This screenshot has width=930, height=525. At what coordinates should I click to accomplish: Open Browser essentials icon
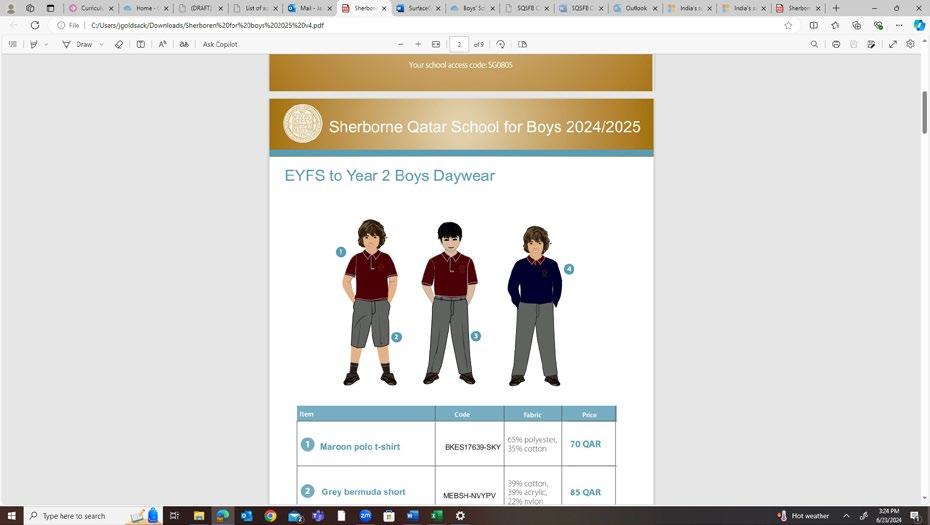click(x=878, y=26)
